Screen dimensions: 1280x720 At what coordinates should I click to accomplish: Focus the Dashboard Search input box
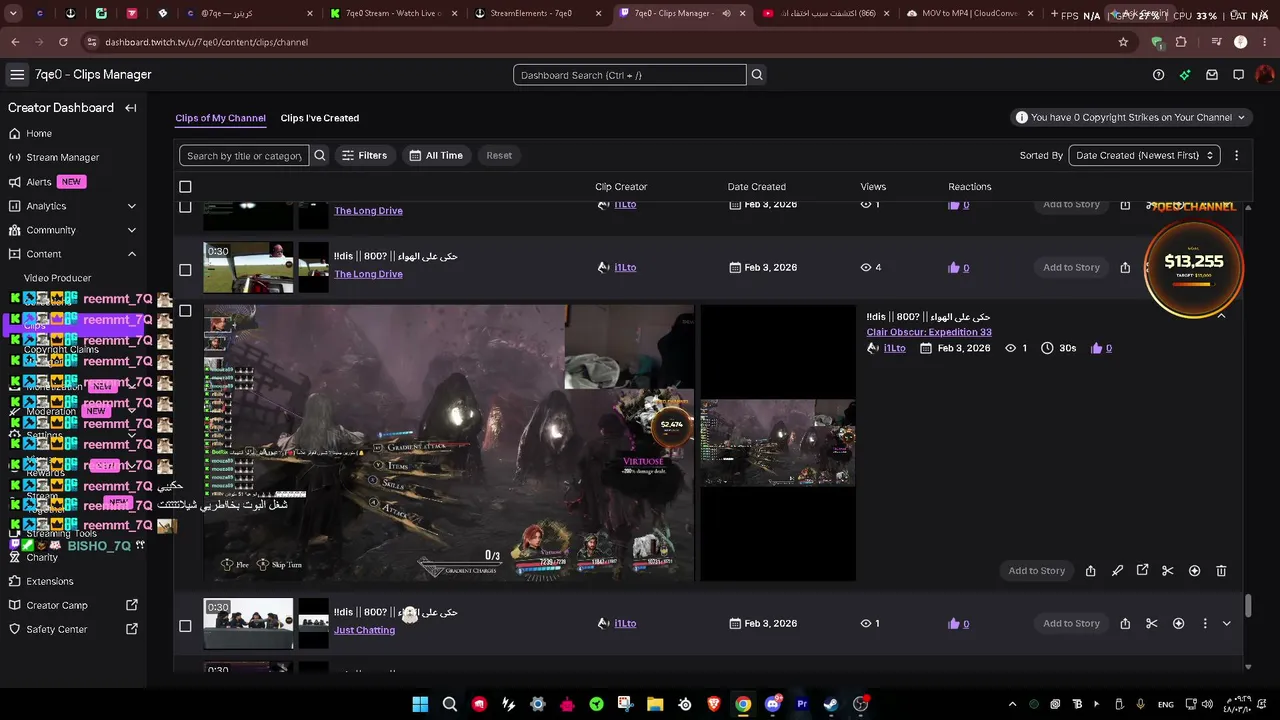click(x=630, y=75)
